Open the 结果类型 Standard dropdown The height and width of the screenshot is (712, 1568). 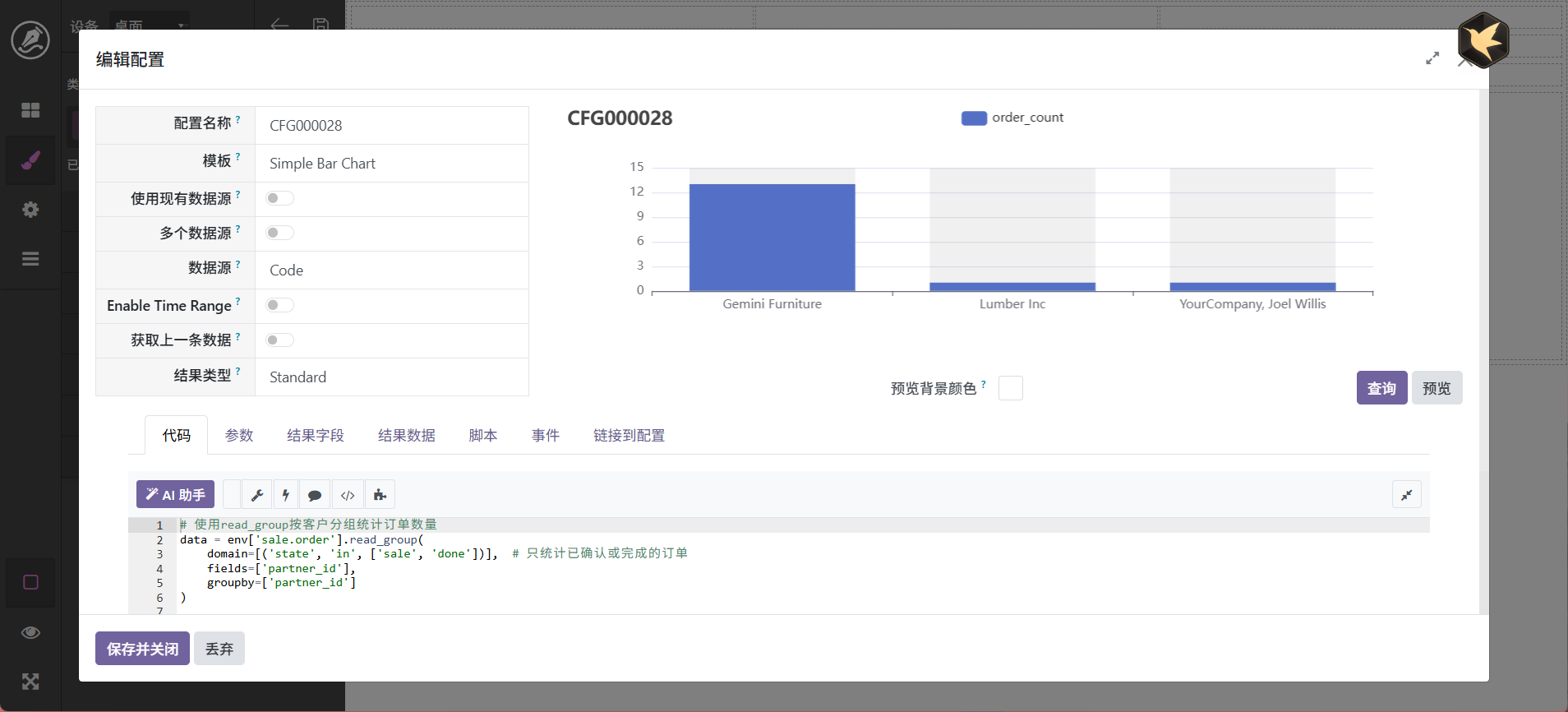click(x=391, y=377)
